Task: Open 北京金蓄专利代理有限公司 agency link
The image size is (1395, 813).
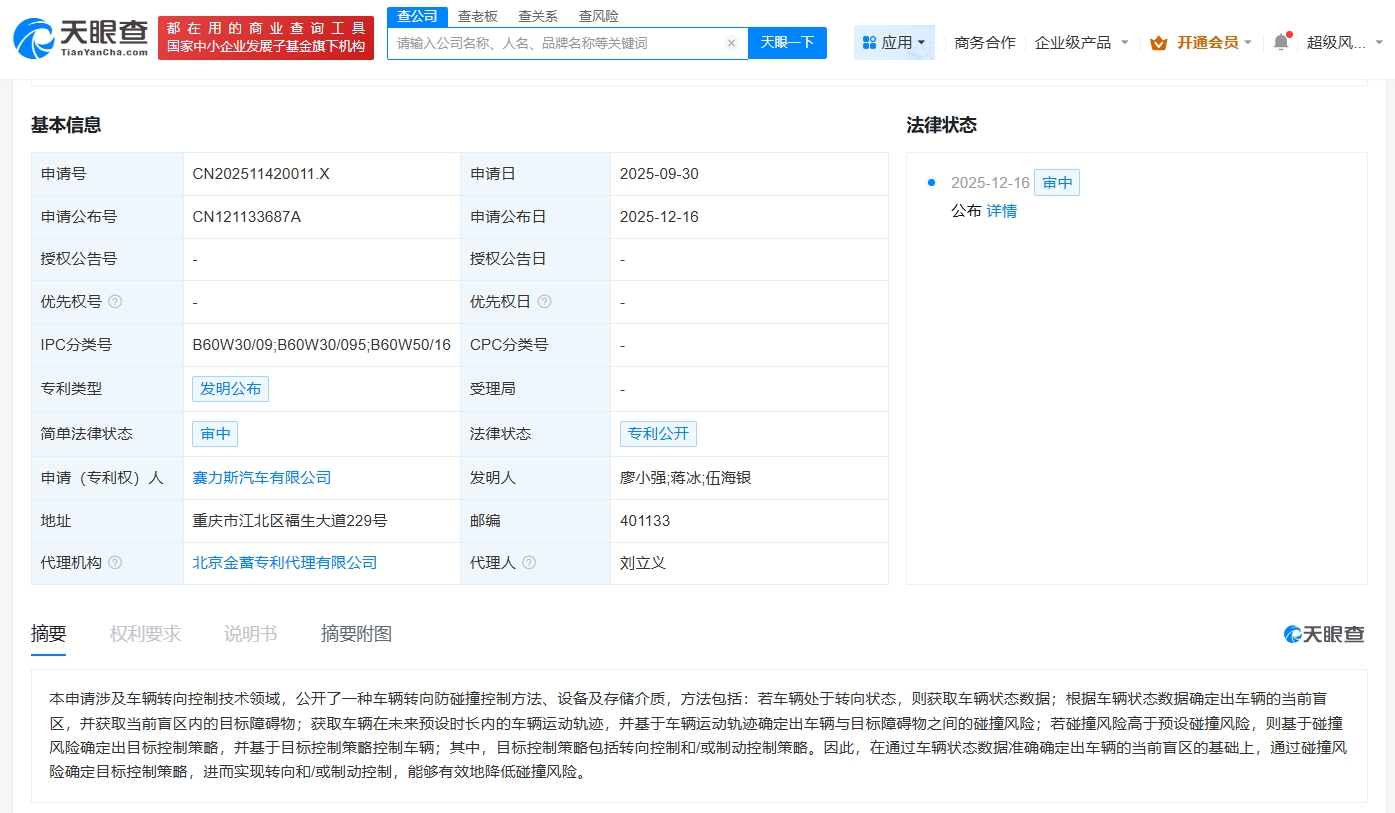Action: [x=285, y=563]
